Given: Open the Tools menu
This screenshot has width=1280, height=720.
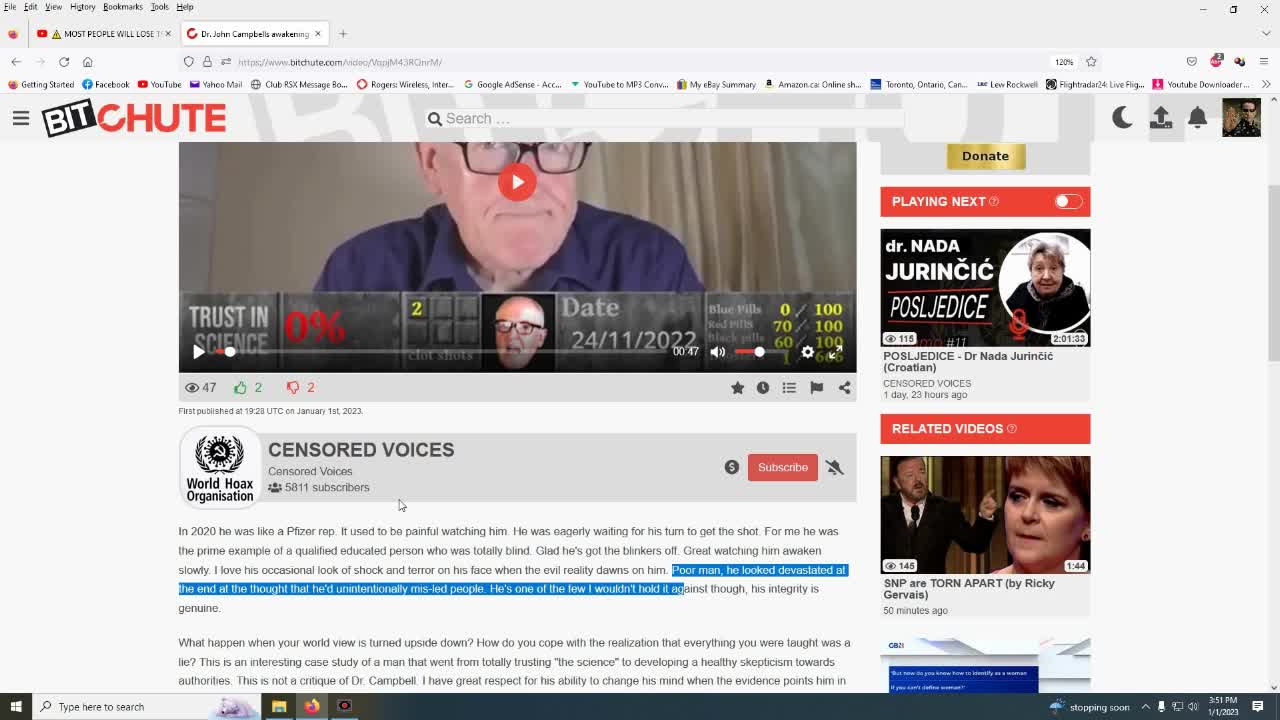Looking at the screenshot, I should [x=159, y=7].
